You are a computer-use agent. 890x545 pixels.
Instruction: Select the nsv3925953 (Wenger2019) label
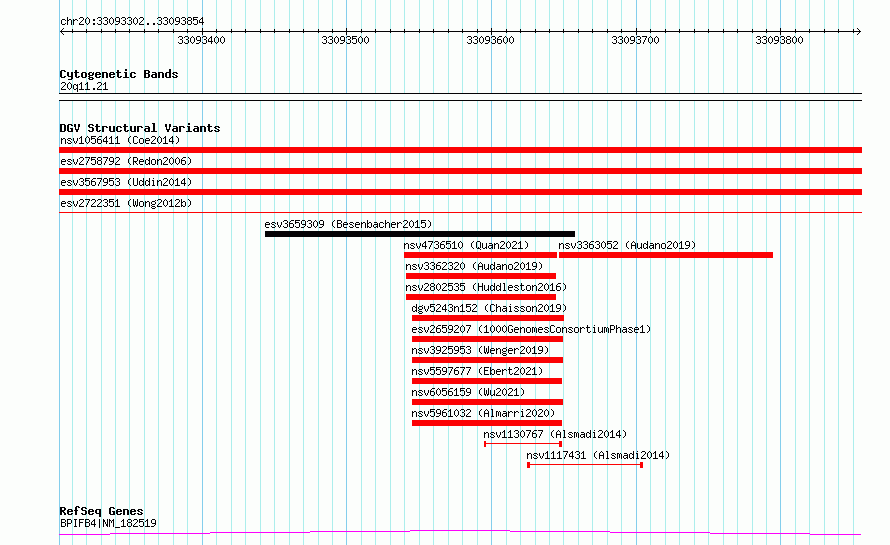tap(480, 350)
